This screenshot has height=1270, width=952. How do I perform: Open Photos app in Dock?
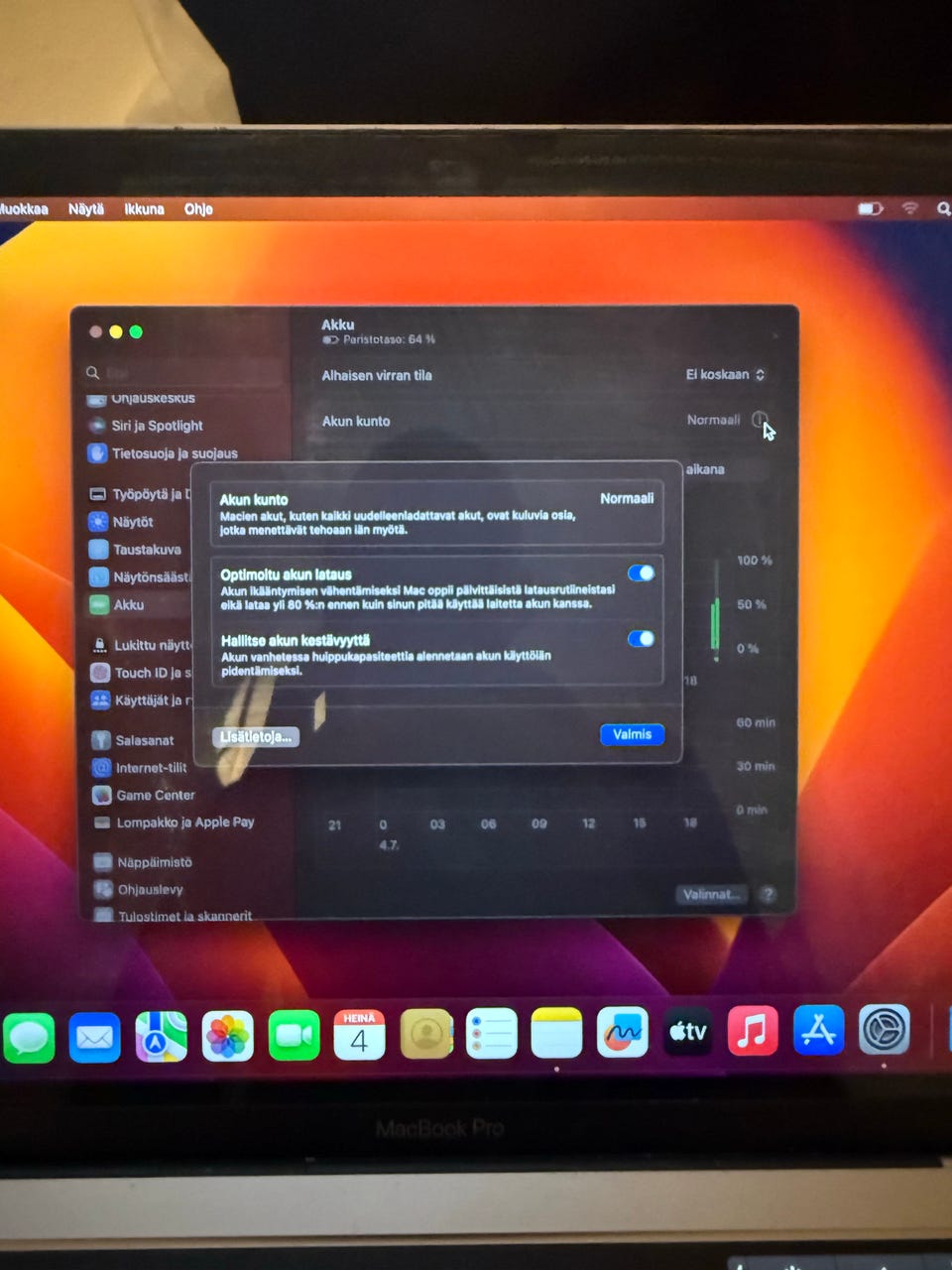227,1037
